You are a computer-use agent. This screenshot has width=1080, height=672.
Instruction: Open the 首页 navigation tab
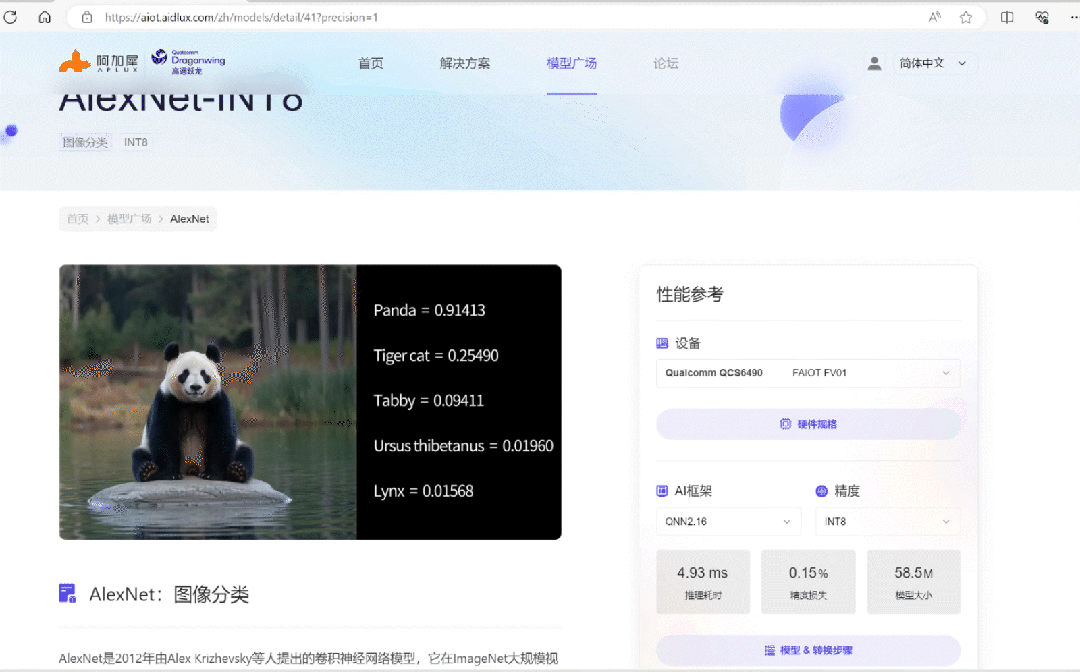coord(371,63)
